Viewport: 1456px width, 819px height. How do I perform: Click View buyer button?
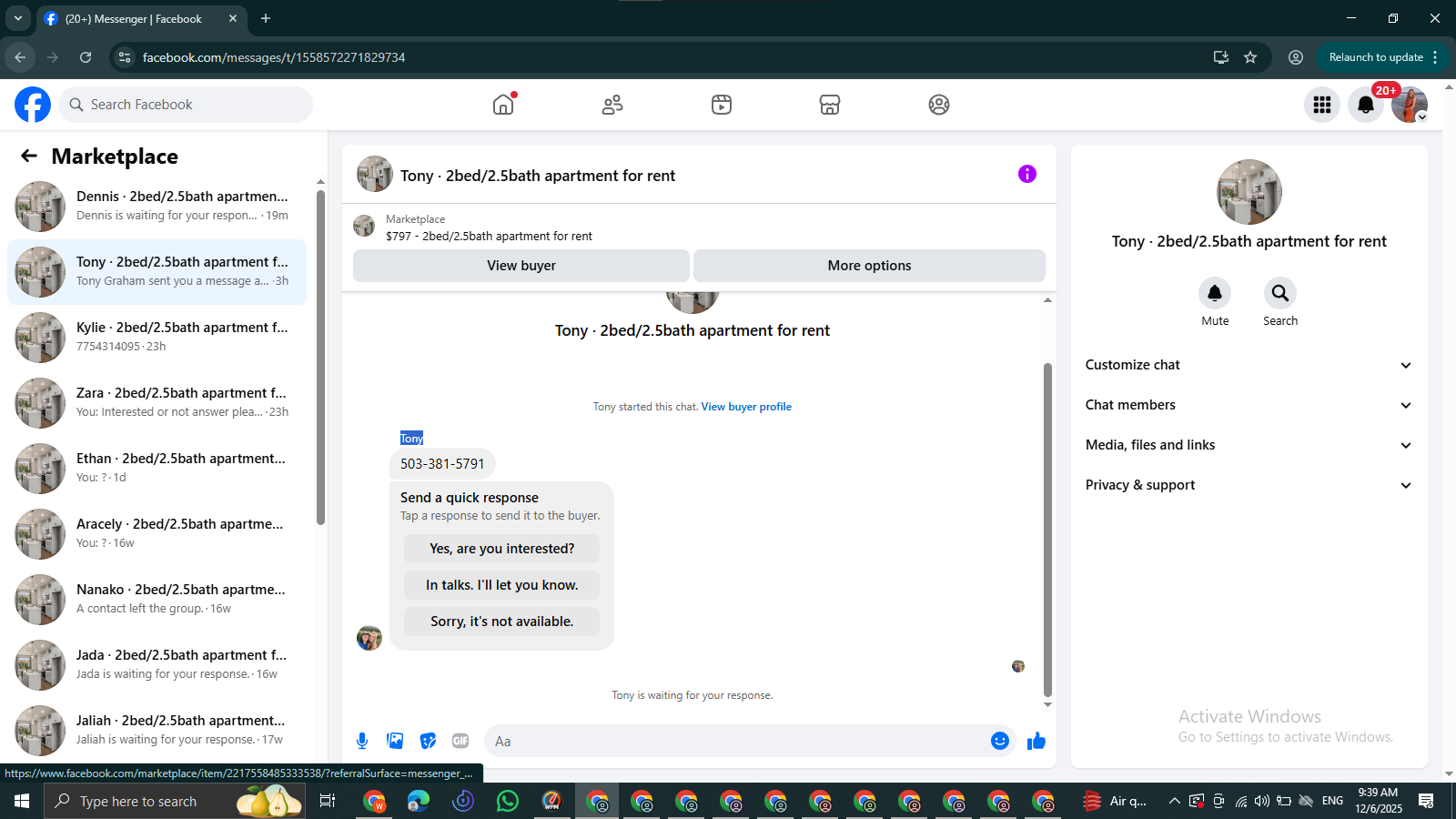click(x=521, y=266)
